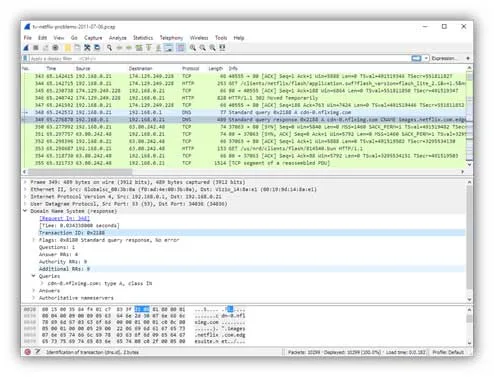Jump to the last packet

point(159,48)
